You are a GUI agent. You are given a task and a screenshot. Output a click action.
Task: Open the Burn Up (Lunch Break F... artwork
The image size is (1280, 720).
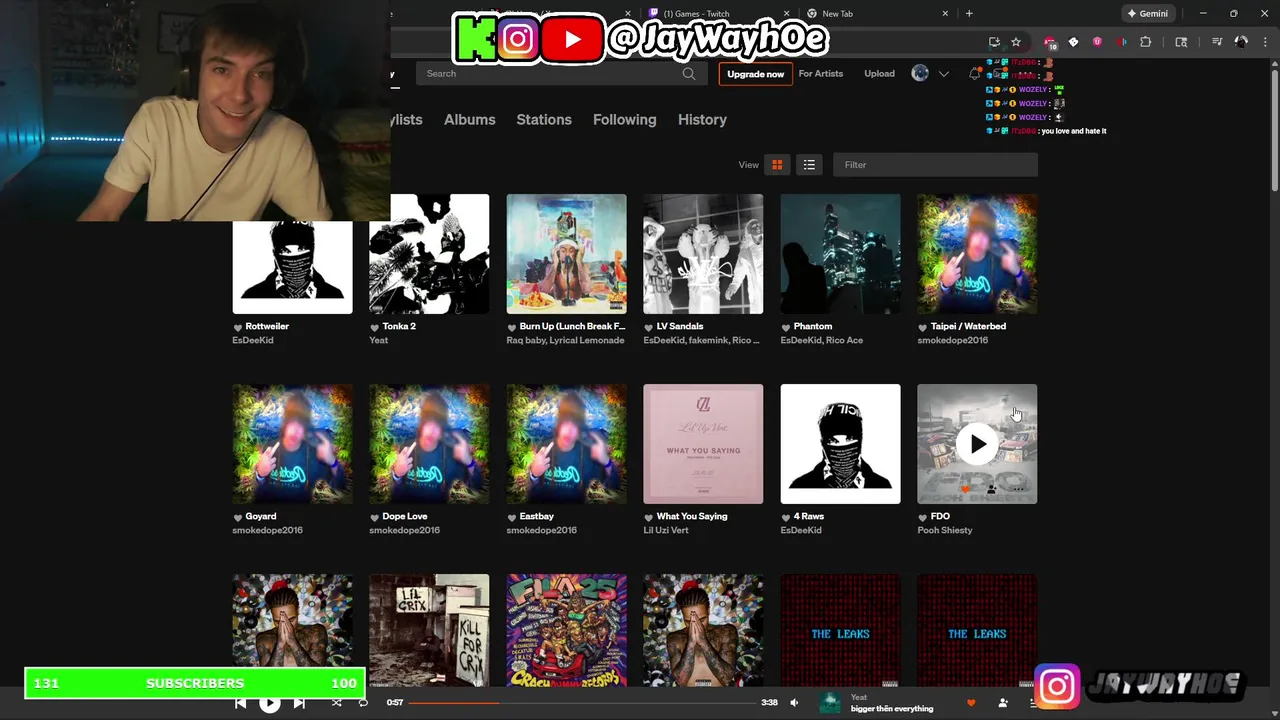click(x=566, y=254)
